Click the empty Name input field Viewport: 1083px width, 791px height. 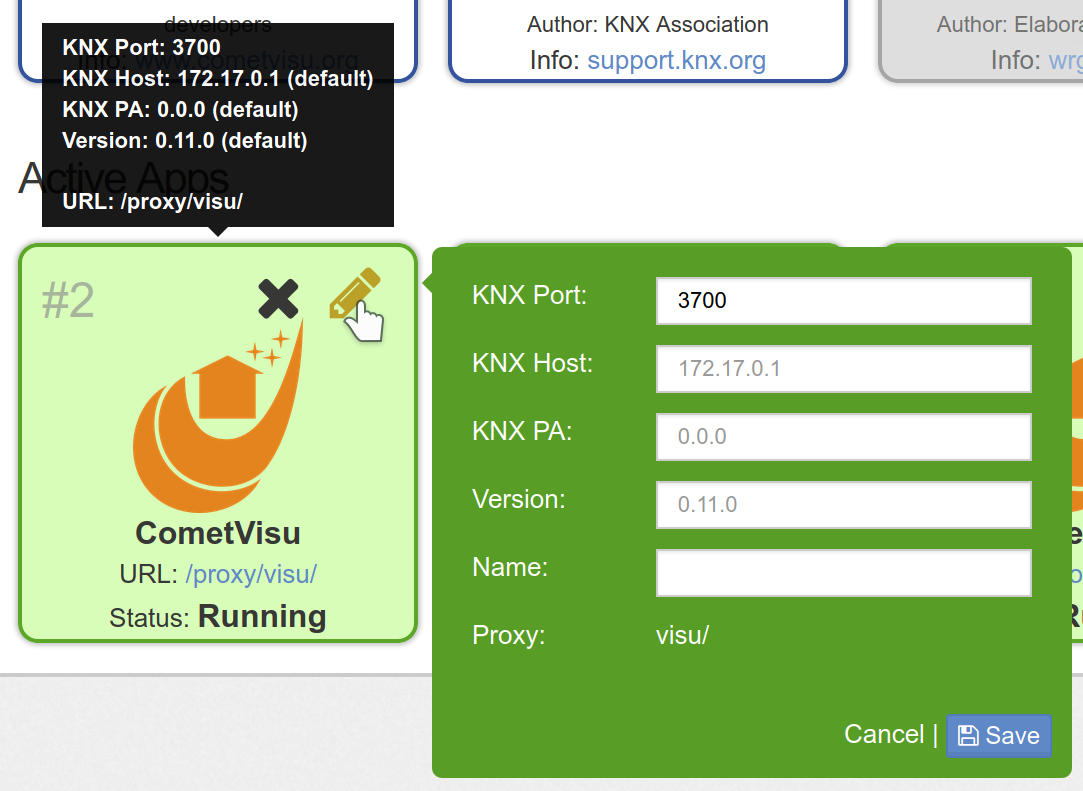pyautogui.click(x=843, y=573)
